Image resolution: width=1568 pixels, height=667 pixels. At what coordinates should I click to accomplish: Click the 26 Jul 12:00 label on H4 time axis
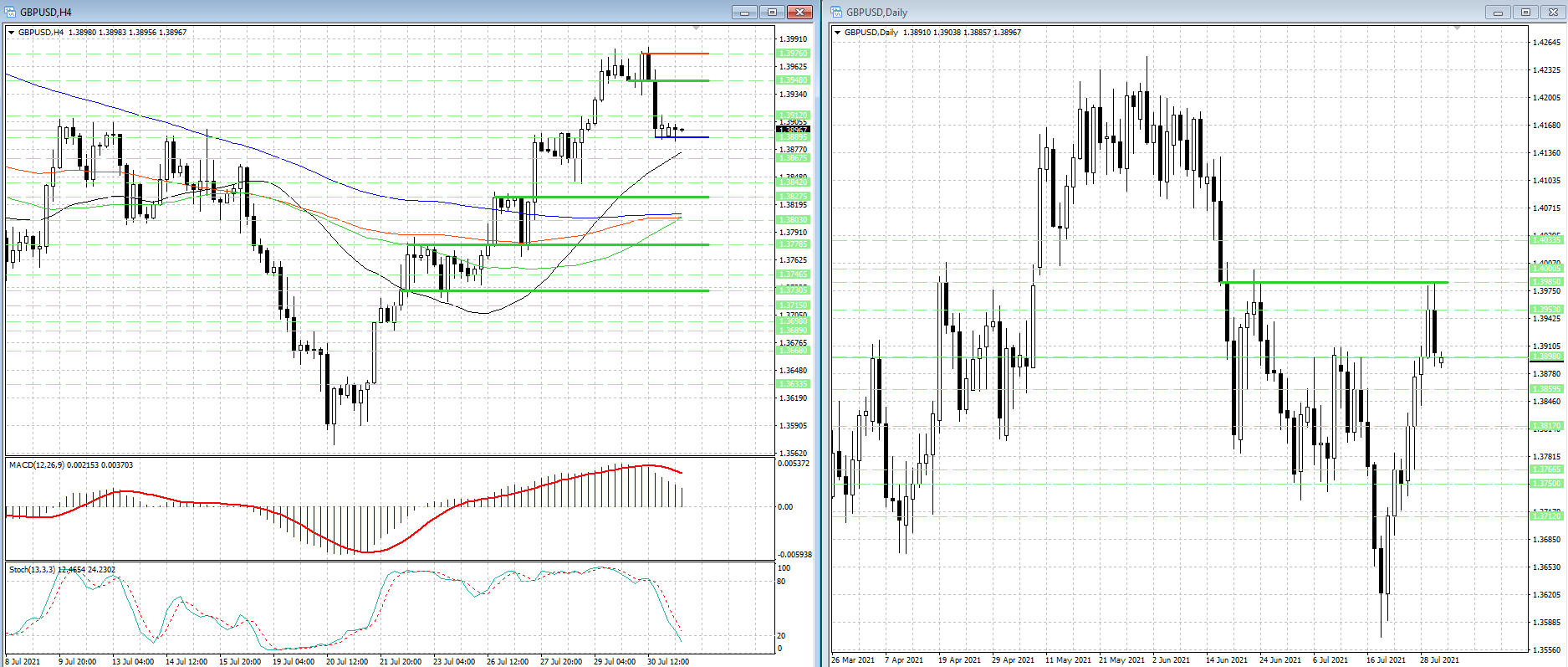click(x=508, y=661)
